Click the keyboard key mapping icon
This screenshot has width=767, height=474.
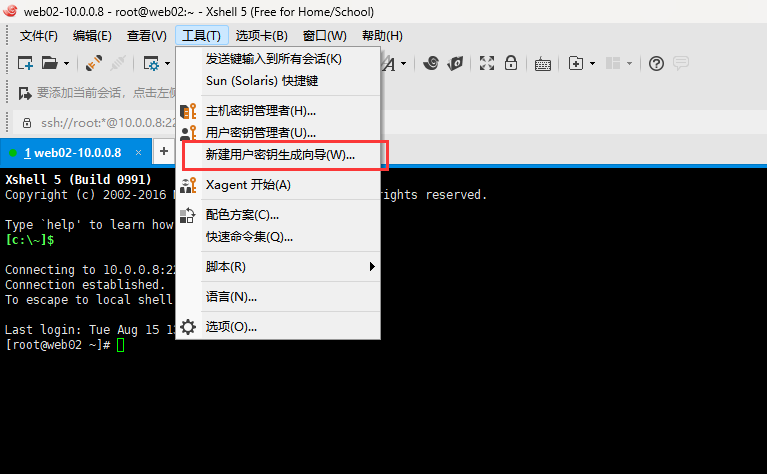point(542,64)
